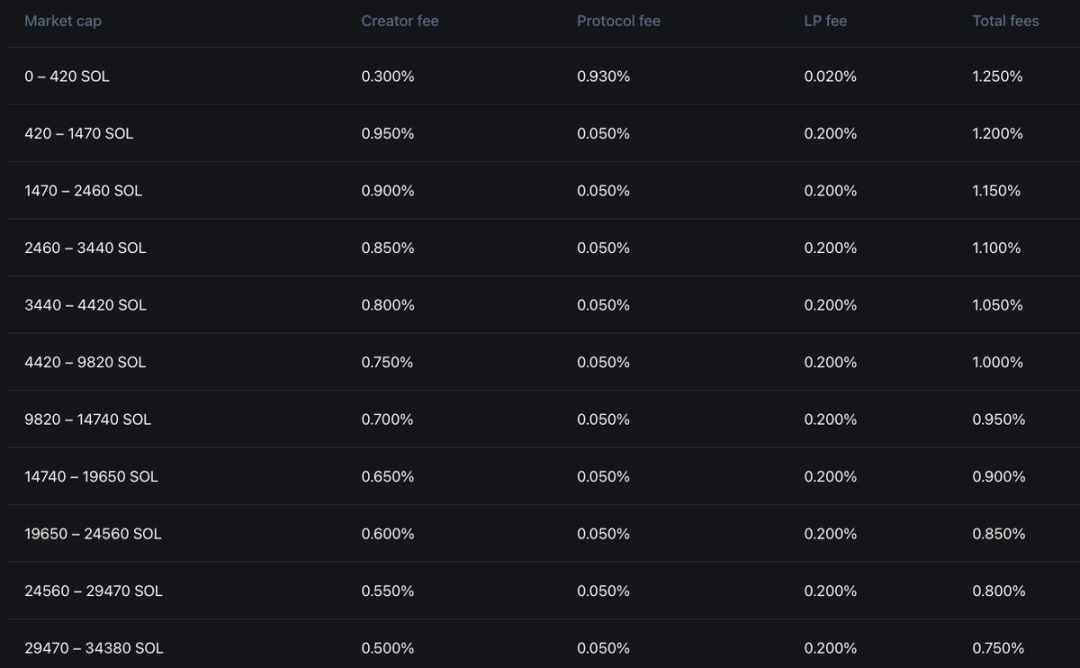Click the 9820 – 14740 SOL market cap cell
Viewport: 1080px width, 668px height.
pyautogui.click(x=88, y=419)
